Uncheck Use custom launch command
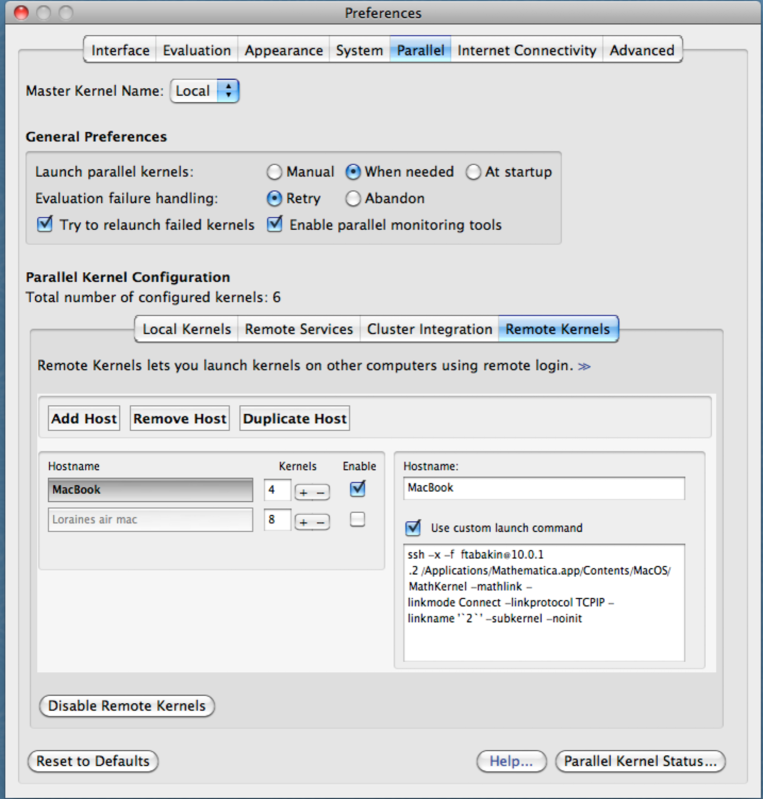763x799 pixels. tap(413, 528)
